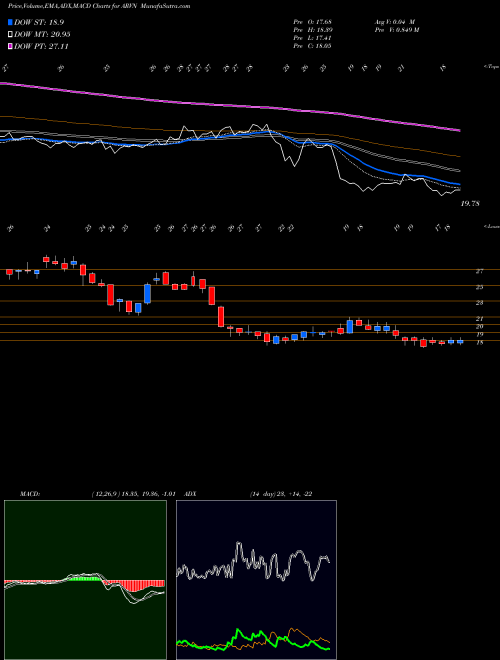Click the last blue candle at chart end
The image size is (500, 660).
[x=460, y=342]
